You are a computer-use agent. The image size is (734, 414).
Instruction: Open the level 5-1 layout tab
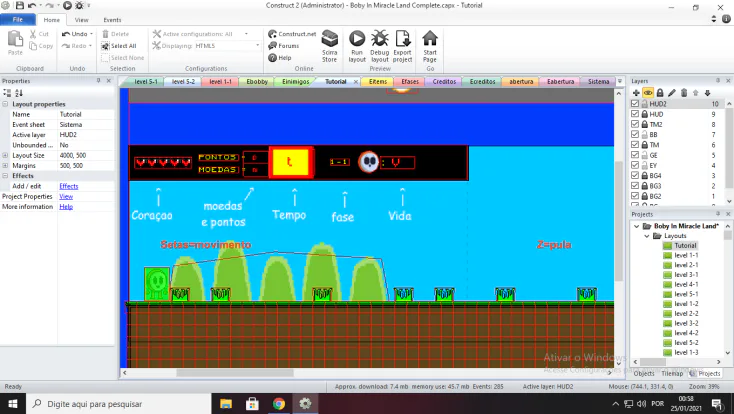click(146, 81)
